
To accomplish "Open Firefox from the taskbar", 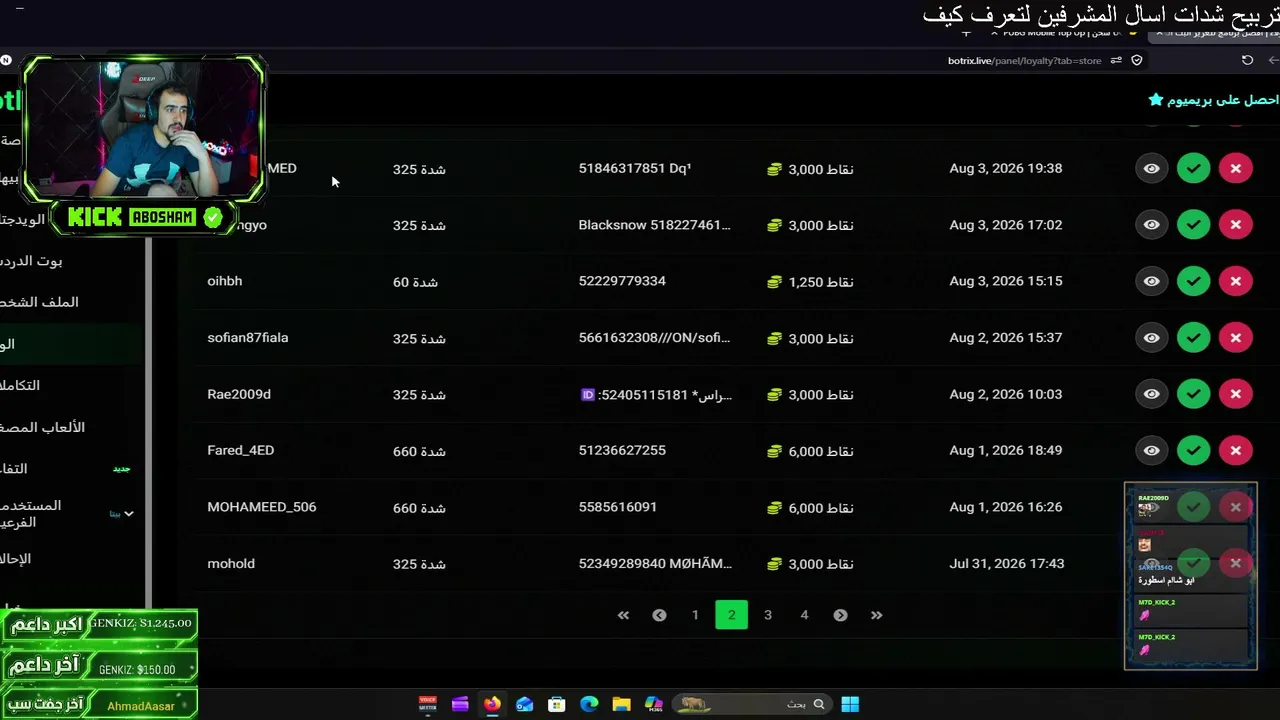I will coord(492,704).
